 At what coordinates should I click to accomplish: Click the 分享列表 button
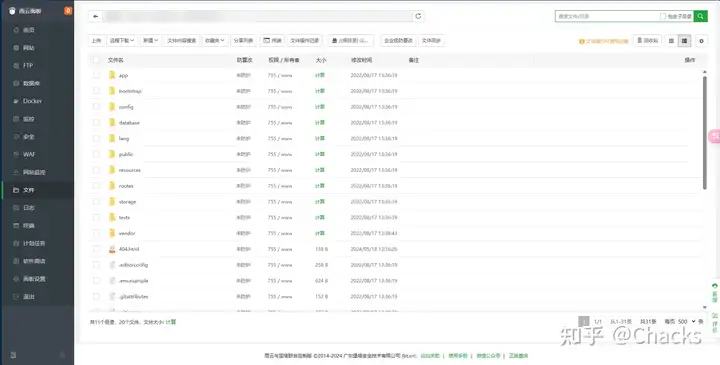pyautogui.click(x=244, y=40)
